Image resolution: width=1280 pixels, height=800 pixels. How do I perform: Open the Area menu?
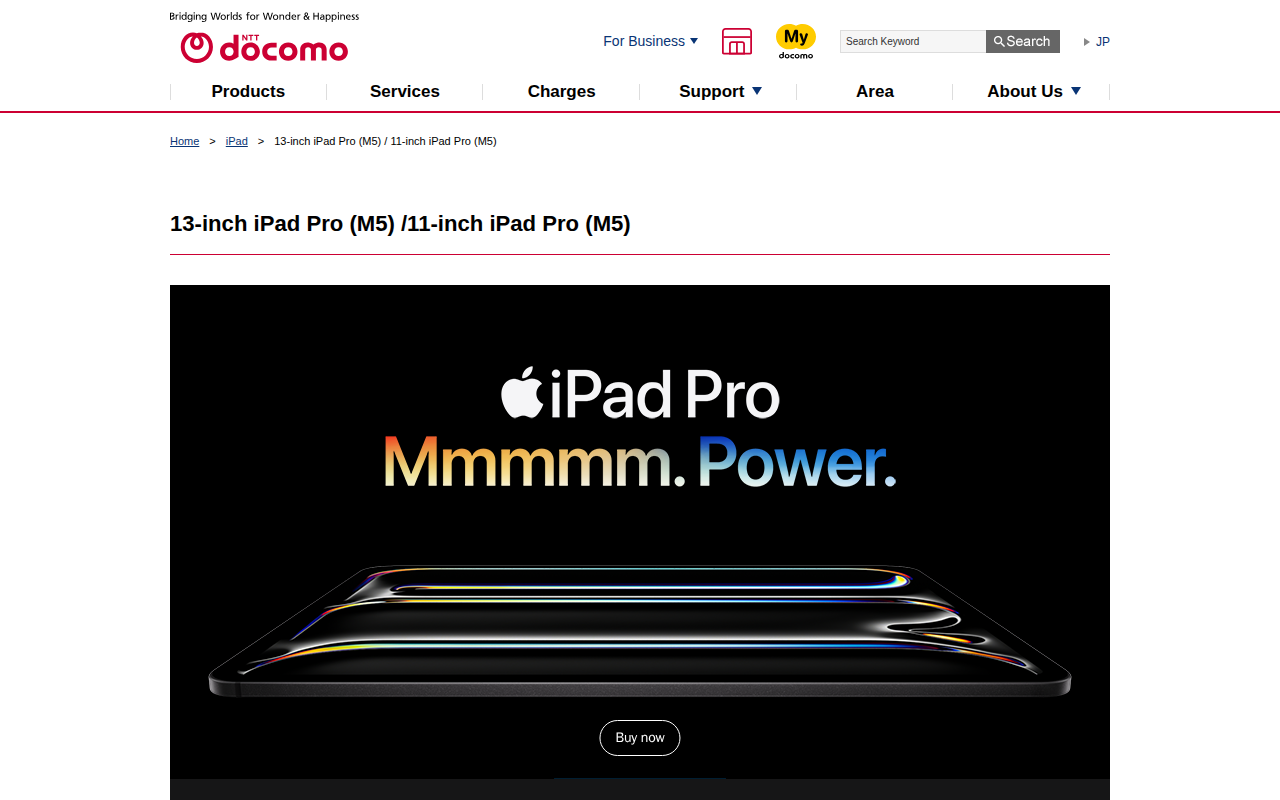tap(875, 91)
